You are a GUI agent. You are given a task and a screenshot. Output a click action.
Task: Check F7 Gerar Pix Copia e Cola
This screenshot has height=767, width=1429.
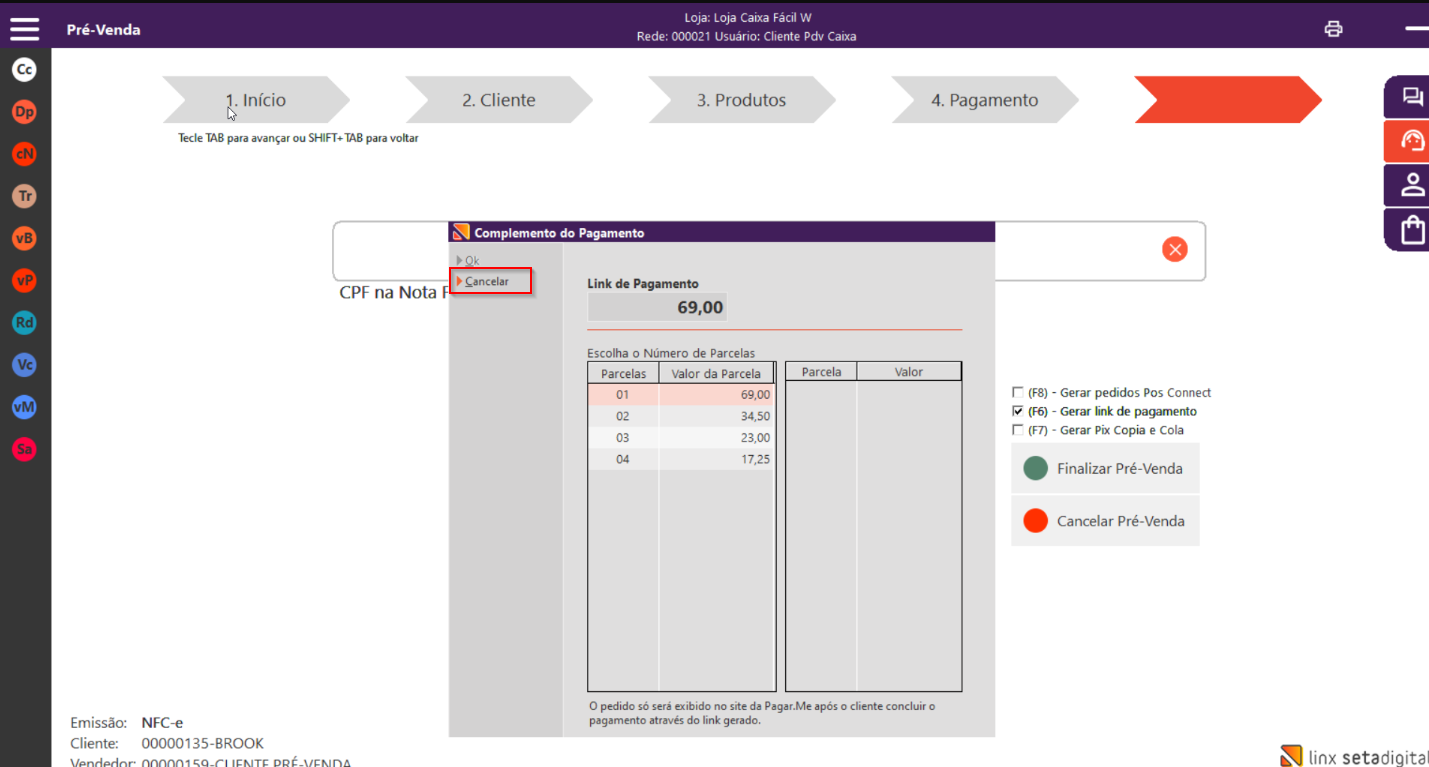coord(1018,430)
